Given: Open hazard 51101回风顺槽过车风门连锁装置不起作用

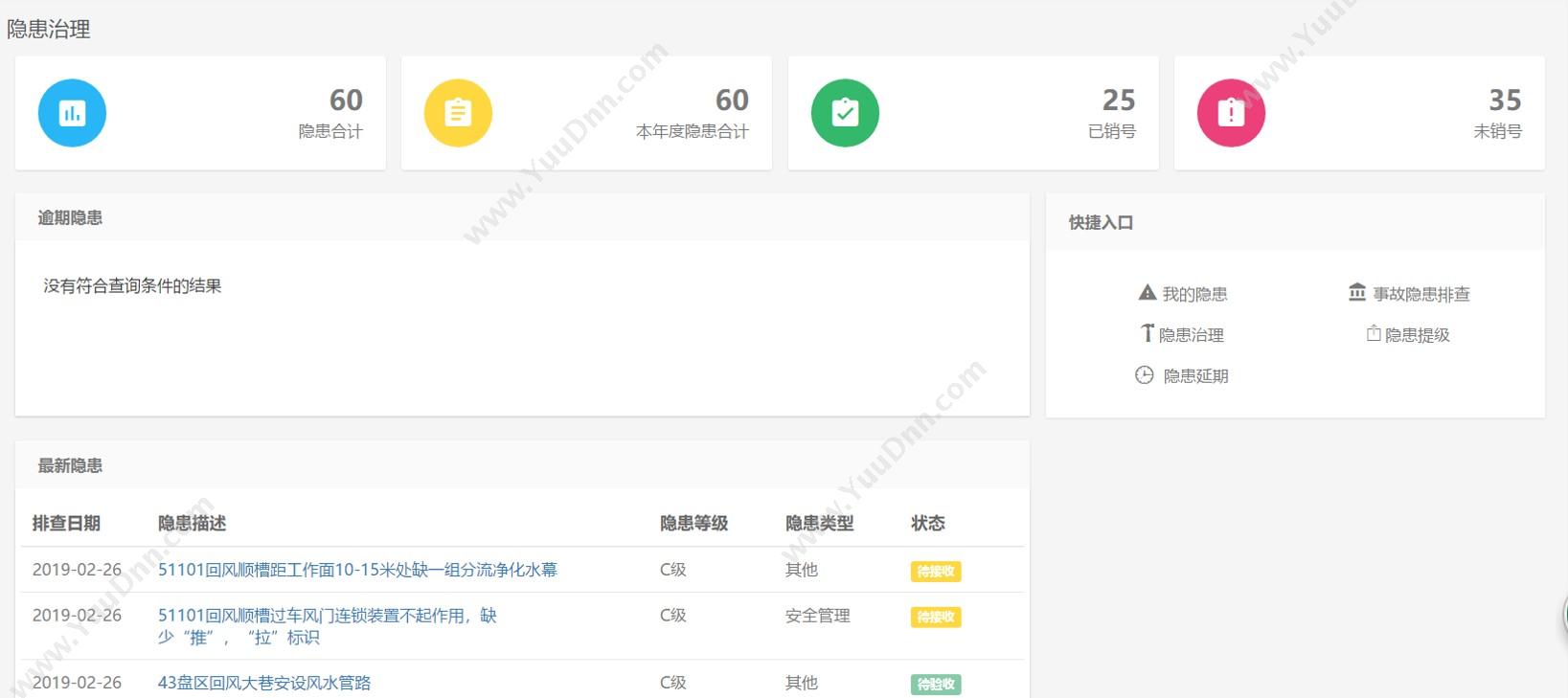Looking at the screenshot, I should [x=328, y=626].
